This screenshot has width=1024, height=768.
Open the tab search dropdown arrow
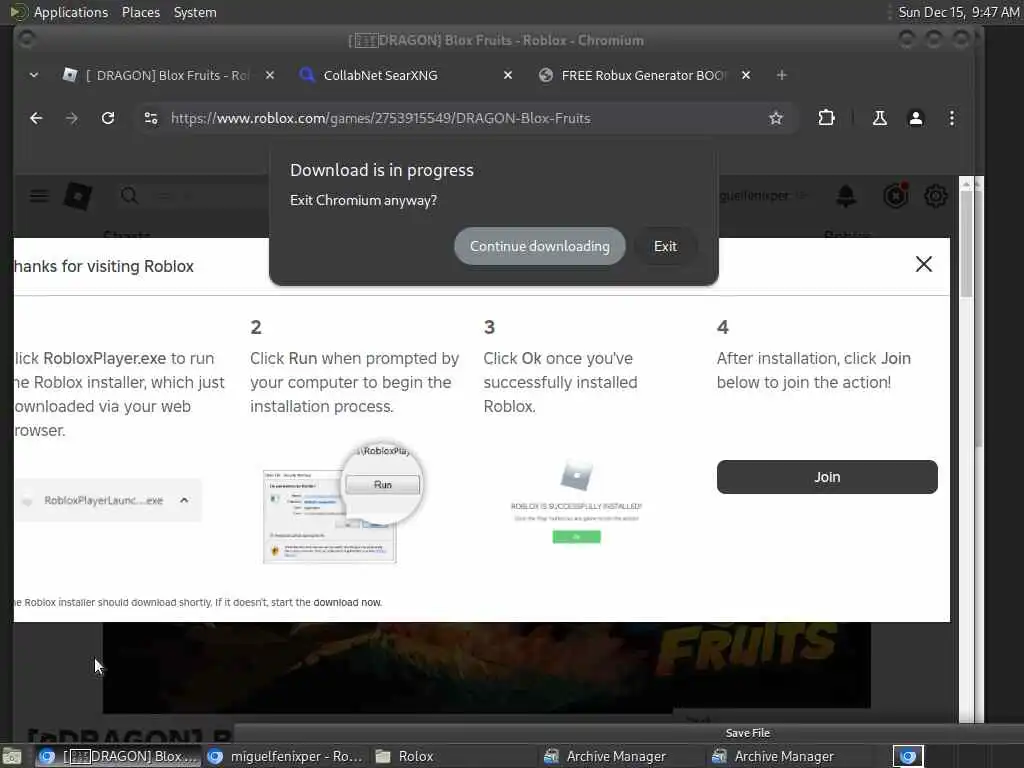(34, 75)
